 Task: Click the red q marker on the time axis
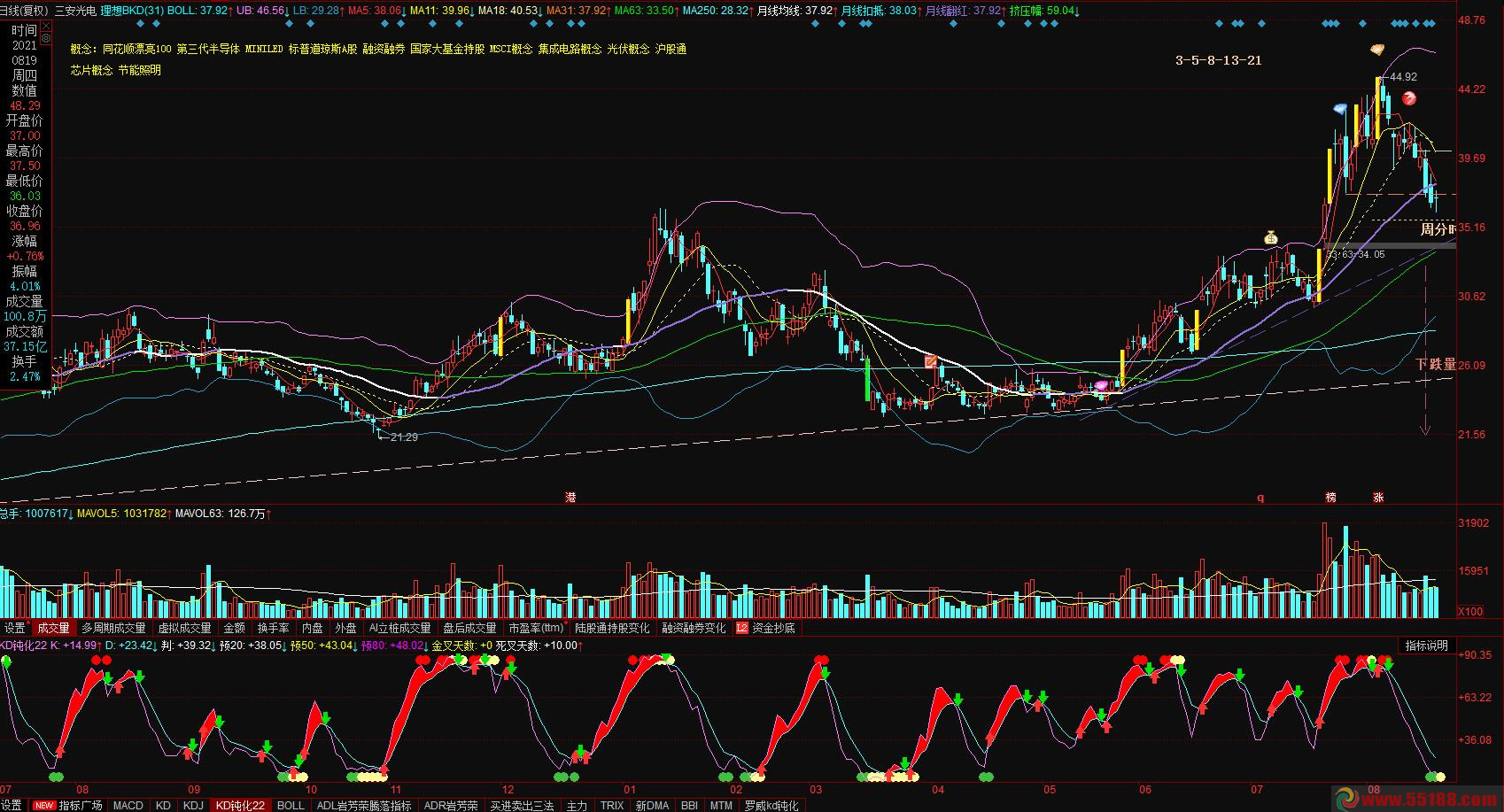click(1260, 498)
